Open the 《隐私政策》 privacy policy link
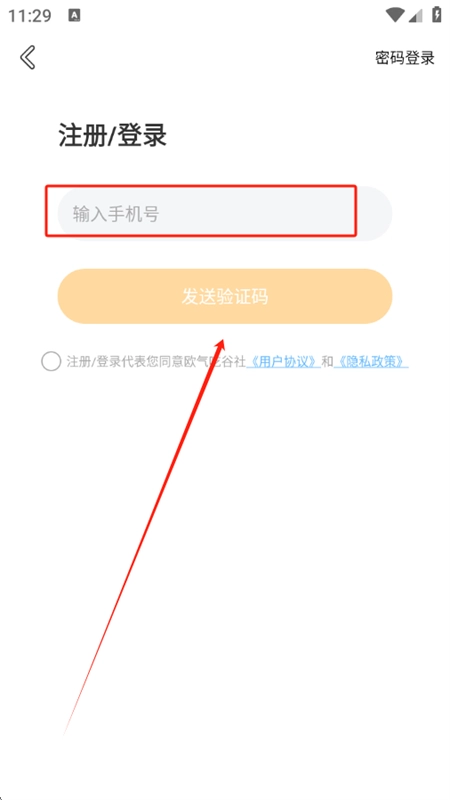 point(371,362)
